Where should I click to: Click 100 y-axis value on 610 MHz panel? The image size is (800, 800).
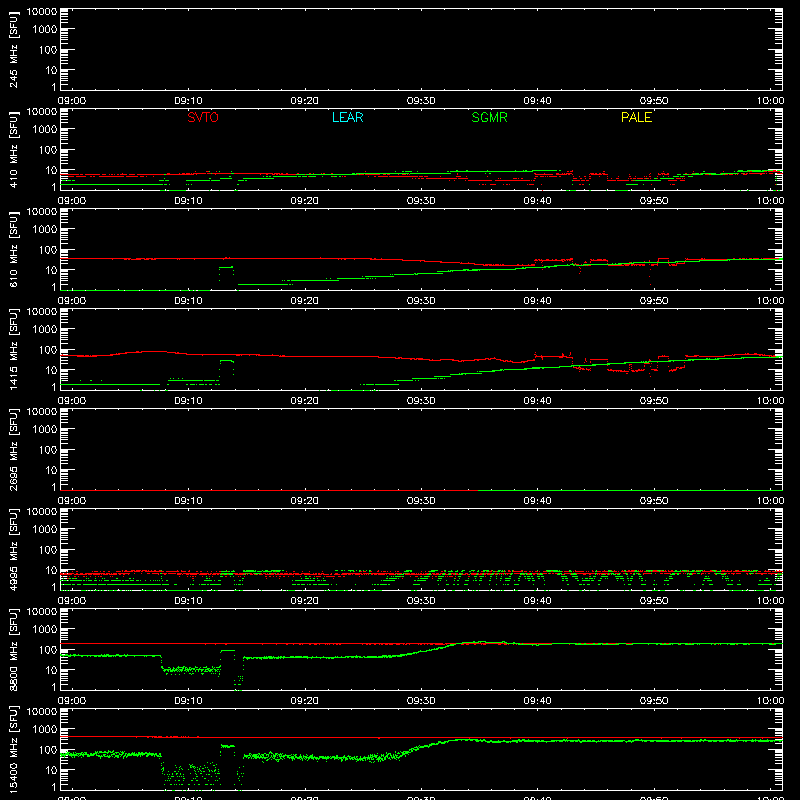pyautogui.click(x=48, y=250)
